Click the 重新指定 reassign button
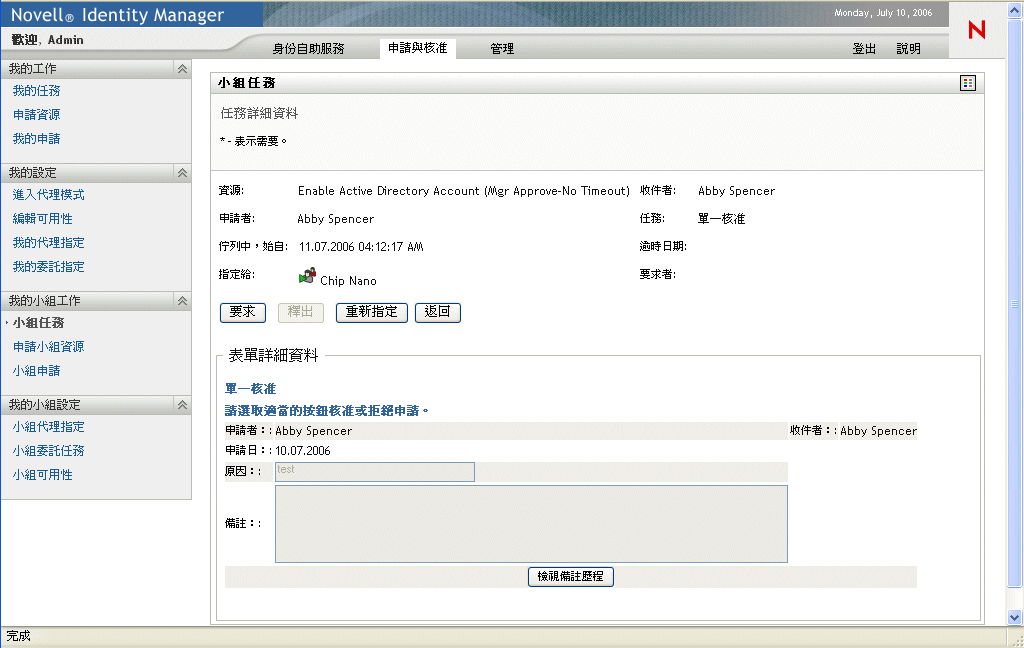1024x648 pixels. click(x=372, y=312)
